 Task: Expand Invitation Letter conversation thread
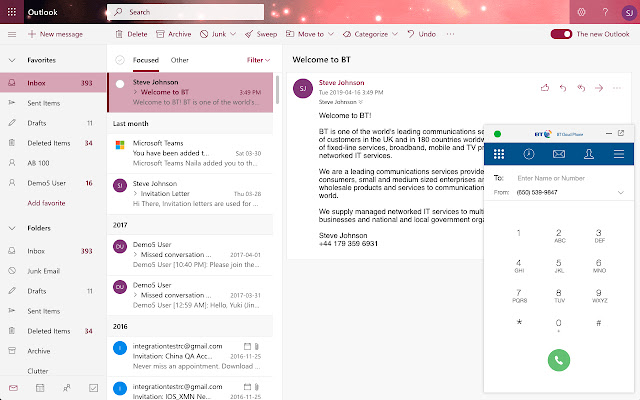coord(135,193)
